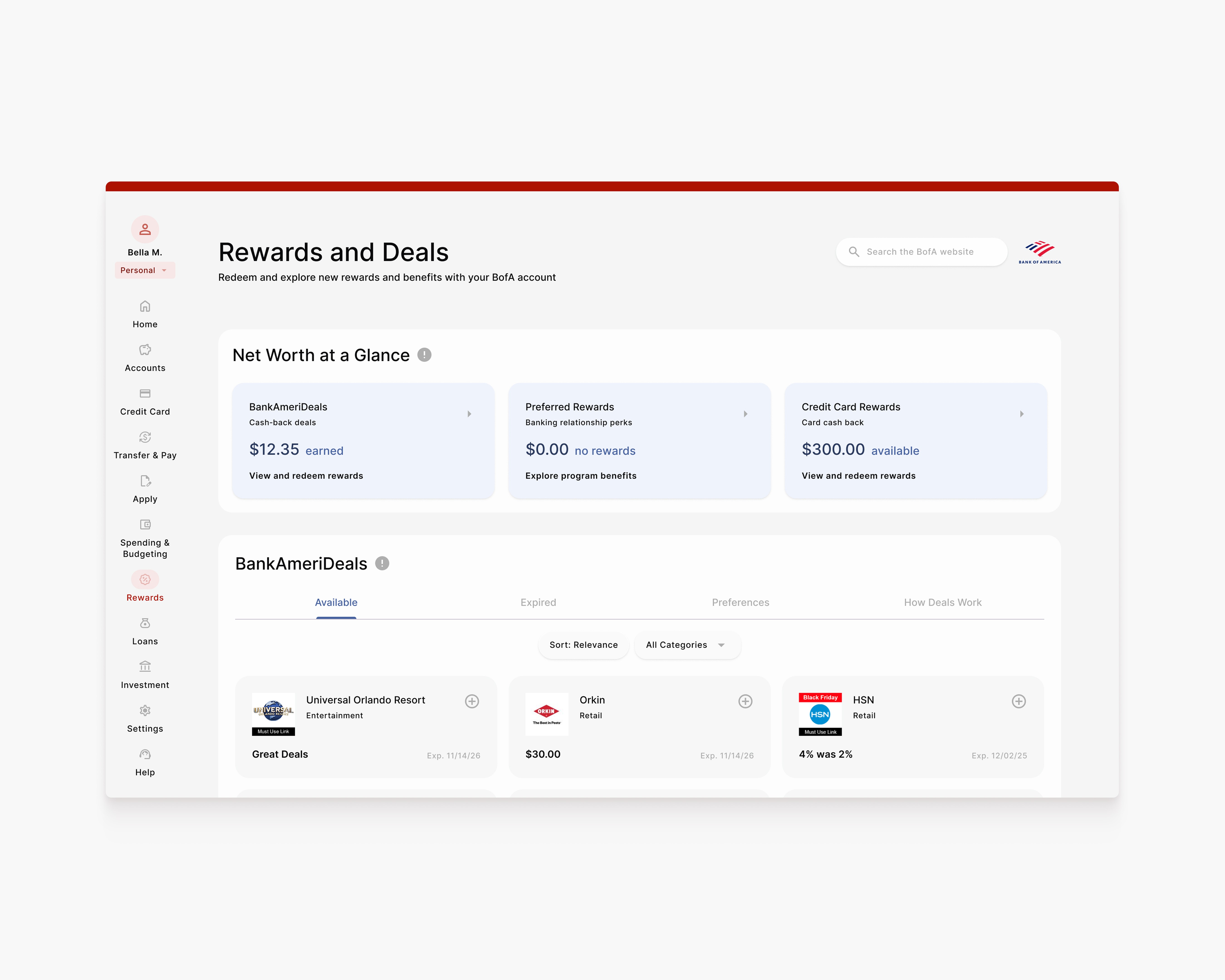This screenshot has width=1225, height=980.
Task: Click the Sort: Relevance button
Action: pyautogui.click(x=583, y=645)
